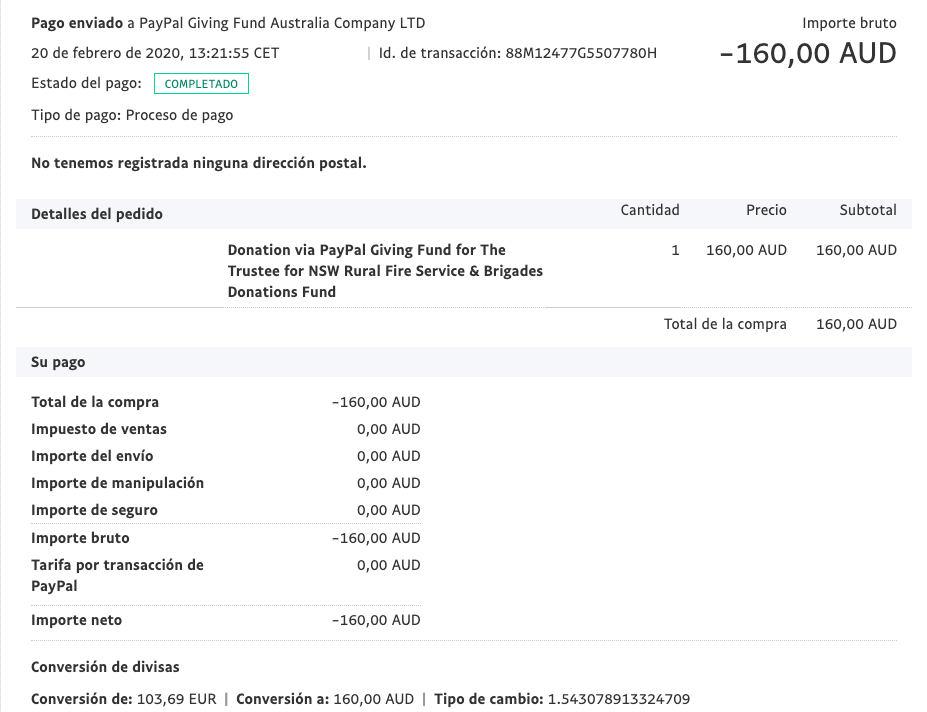
Task: Click 'Tarifa por transacción de PayPal' label
Action: (x=118, y=575)
